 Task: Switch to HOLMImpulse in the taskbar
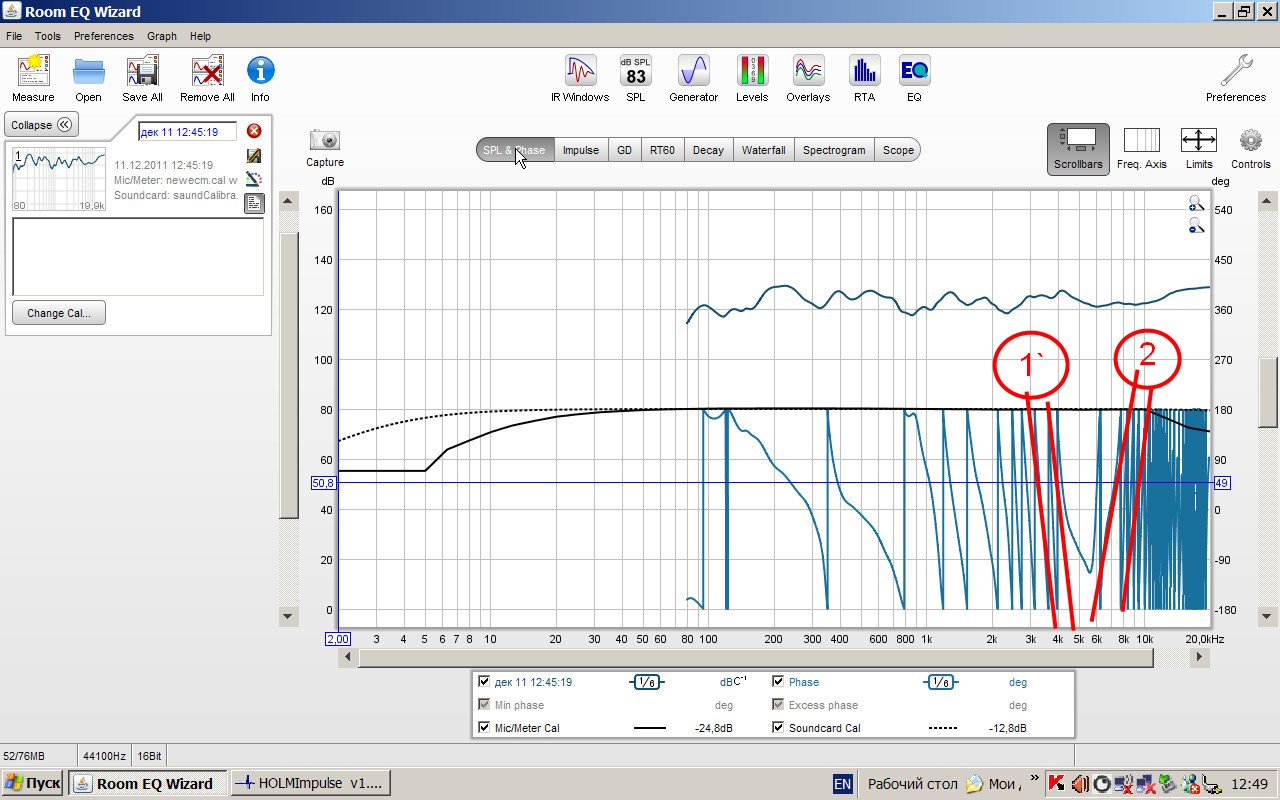pyautogui.click(x=310, y=784)
